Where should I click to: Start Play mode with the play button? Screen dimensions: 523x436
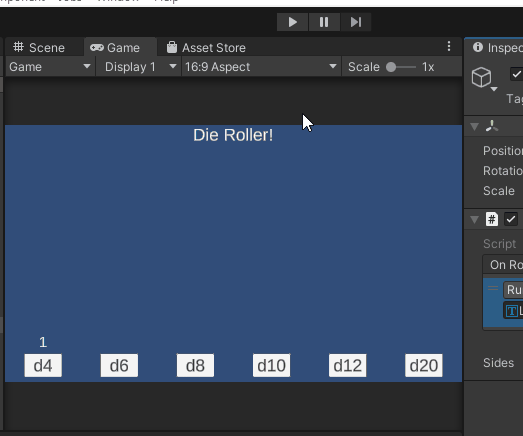(292, 22)
